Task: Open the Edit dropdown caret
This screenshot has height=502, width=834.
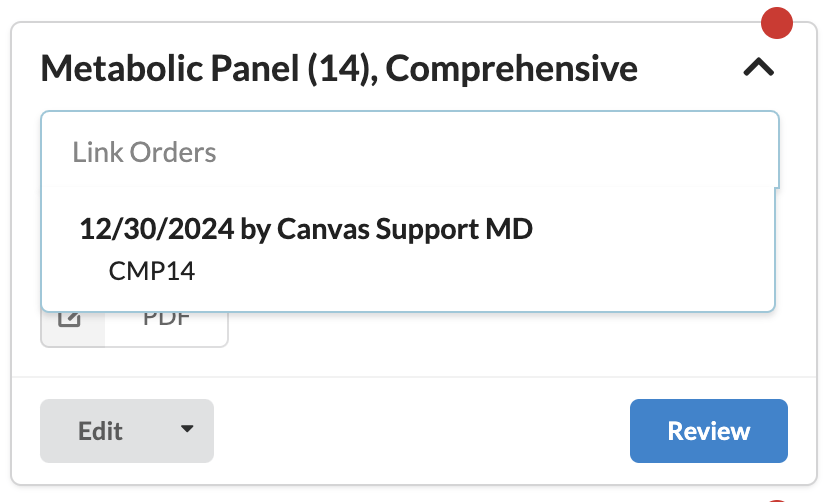Action: [x=186, y=430]
